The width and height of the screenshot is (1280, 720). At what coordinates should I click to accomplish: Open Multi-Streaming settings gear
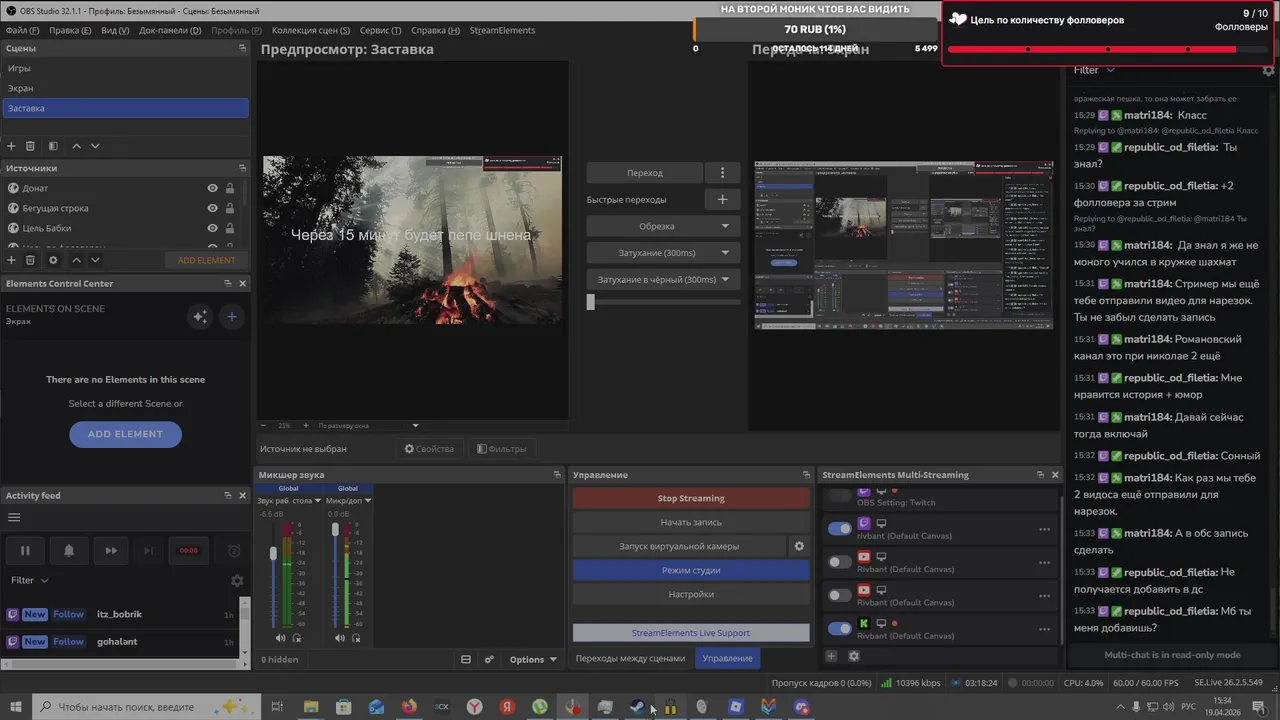[x=854, y=656]
